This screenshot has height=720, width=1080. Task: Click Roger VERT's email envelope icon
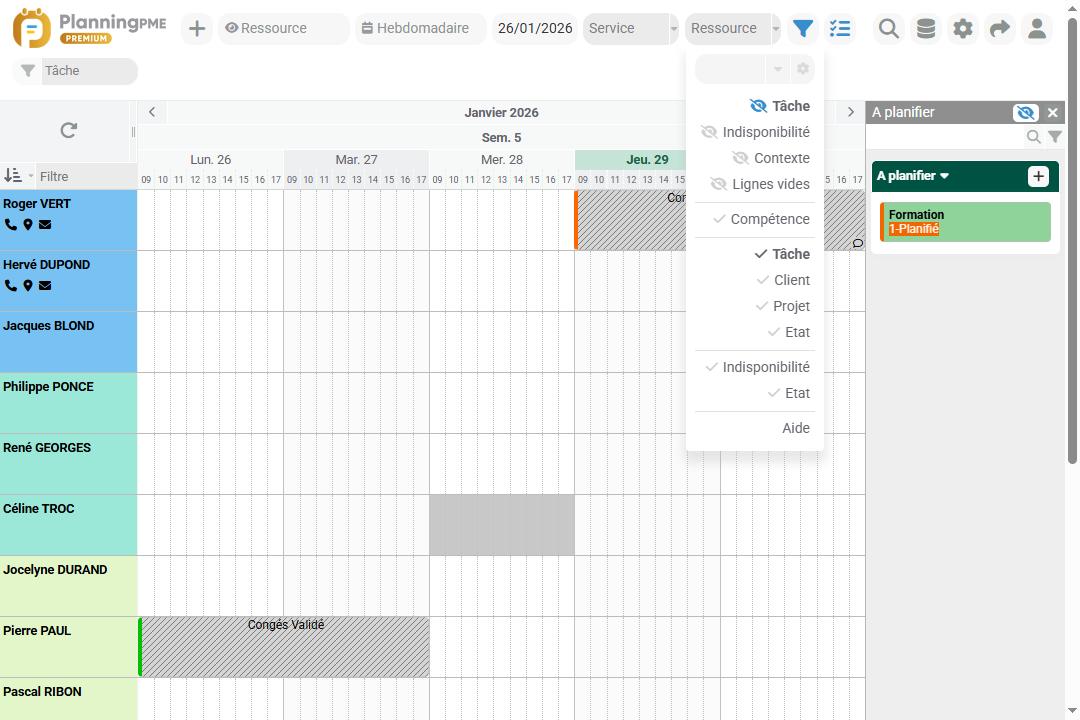coord(45,225)
